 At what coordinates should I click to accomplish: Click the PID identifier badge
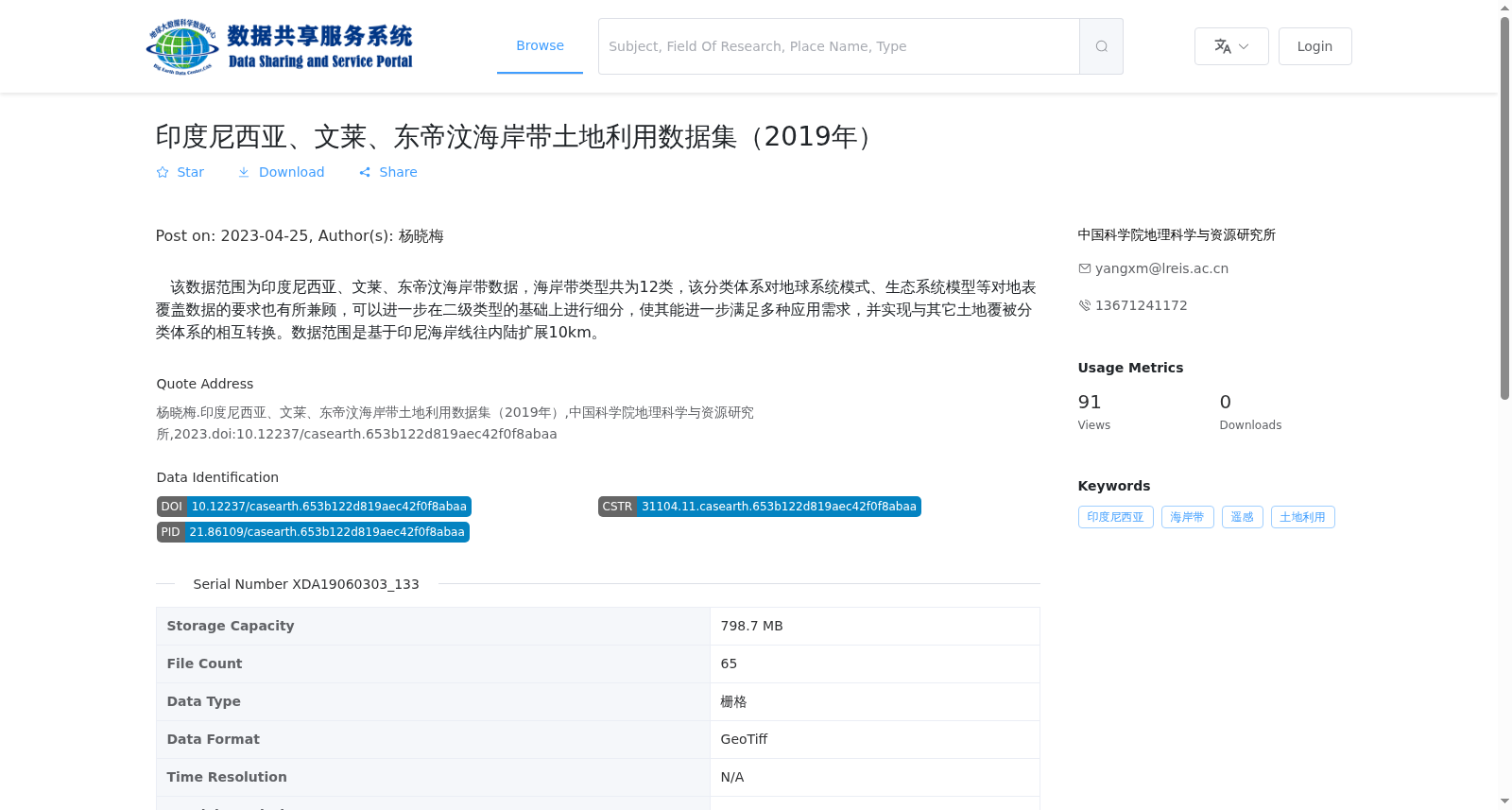pyautogui.click(x=313, y=532)
